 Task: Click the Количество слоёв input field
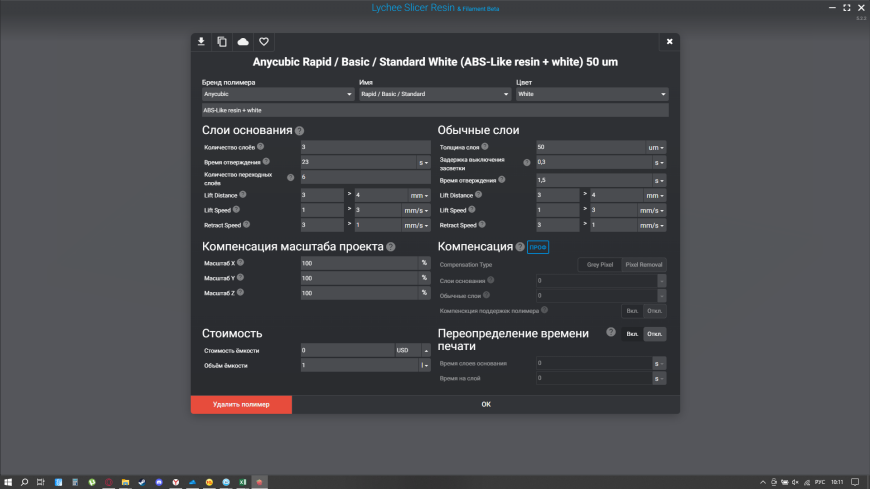tap(365, 147)
